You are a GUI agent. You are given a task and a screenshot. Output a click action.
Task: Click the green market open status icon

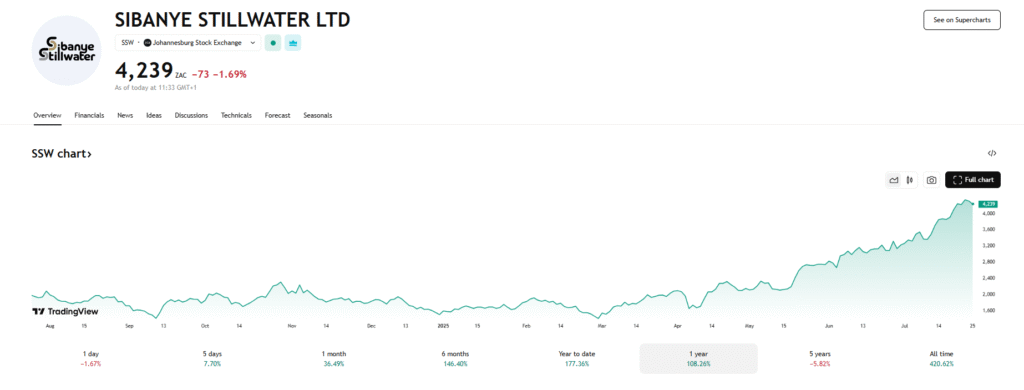pyautogui.click(x=273, y=43)
